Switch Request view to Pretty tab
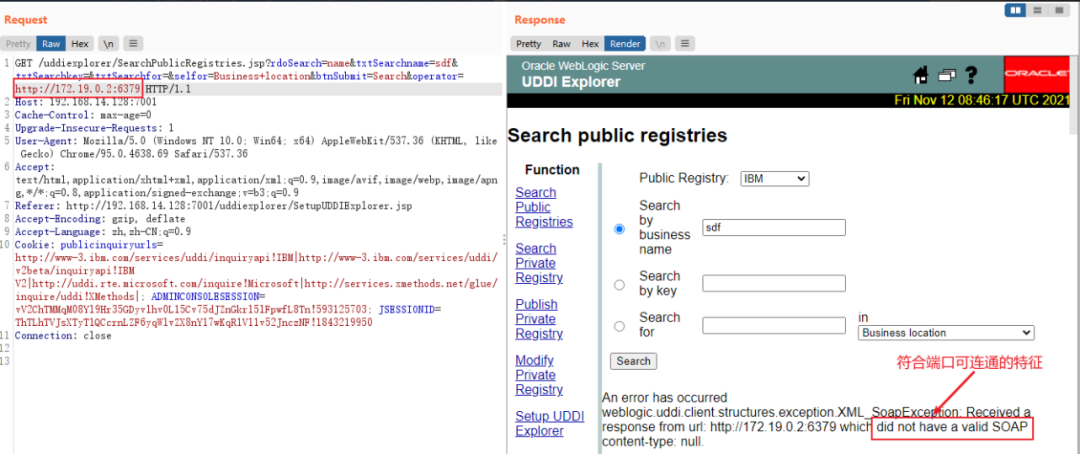The image size is (1080, 454). click(19, 43)
